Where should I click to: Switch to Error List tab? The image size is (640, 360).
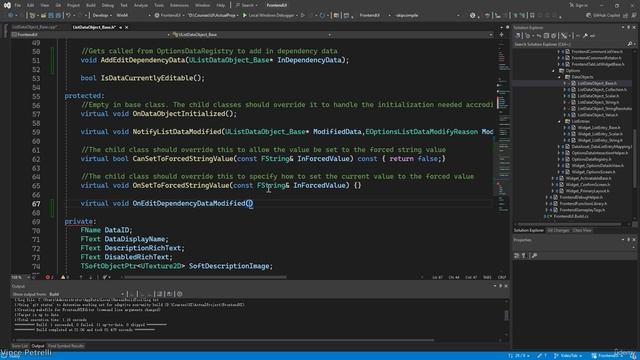tap(20, 346)
